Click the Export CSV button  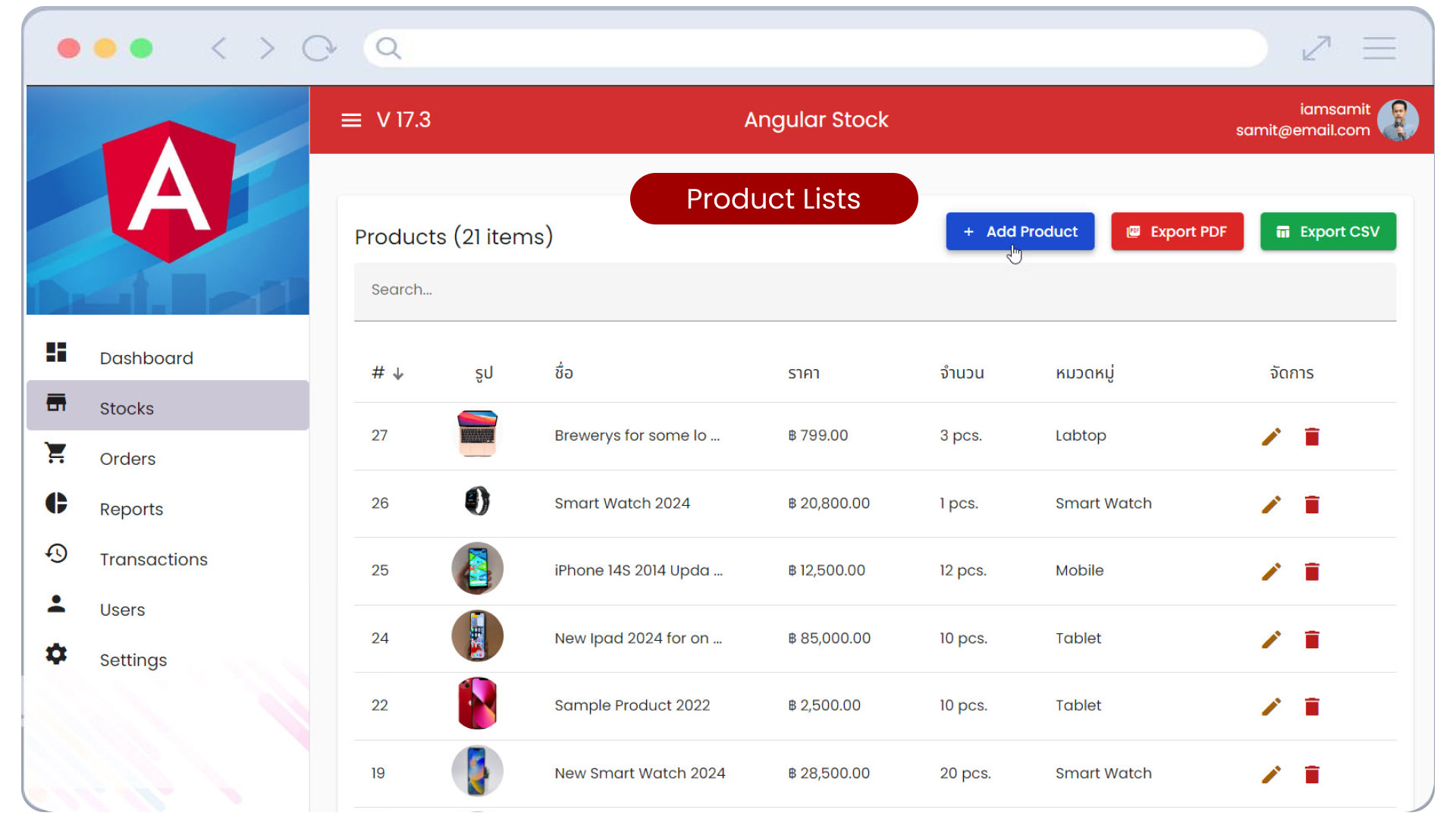click(1328, 231)
